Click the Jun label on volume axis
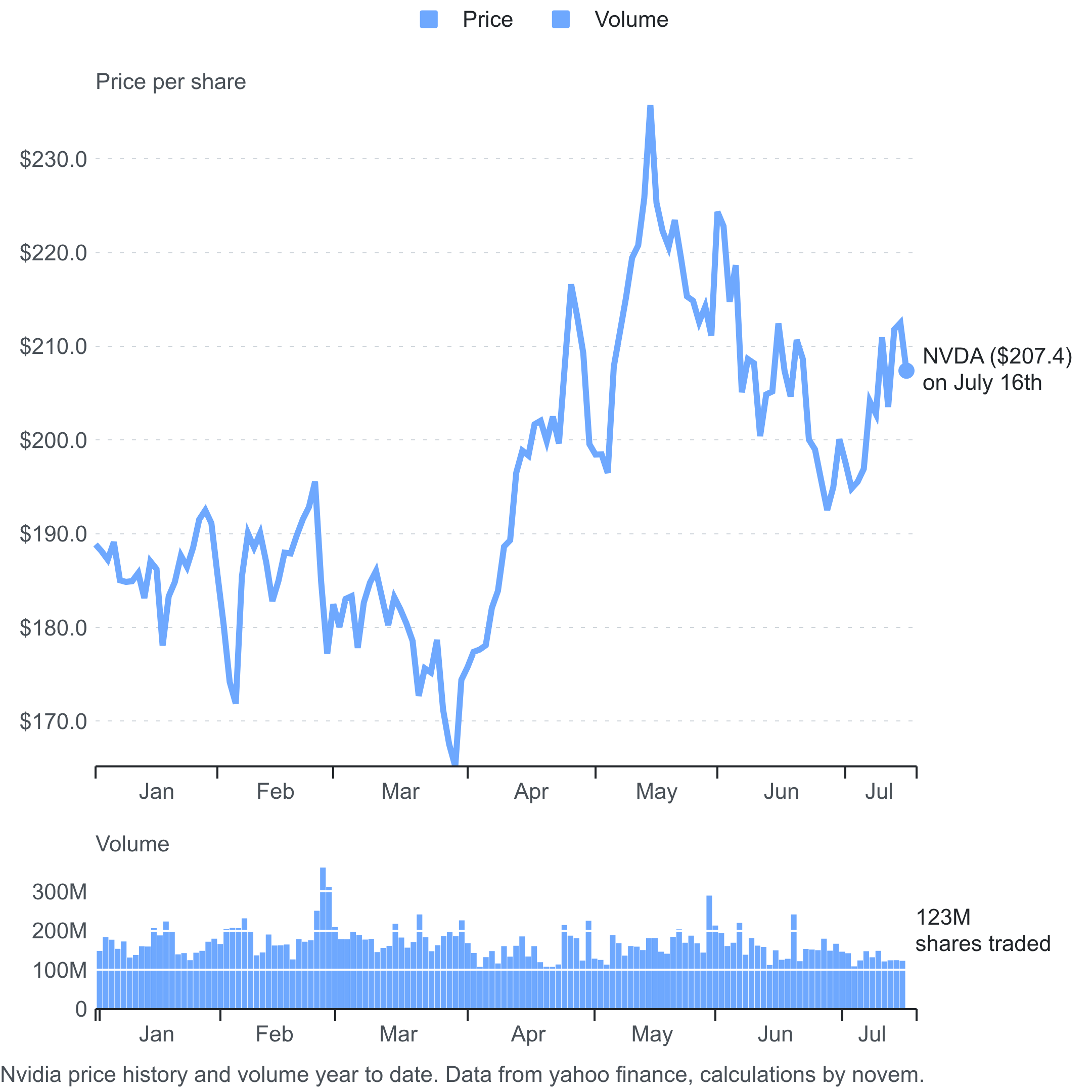This screenshot has width=1092, height=1092. (x=775, y=1034)
